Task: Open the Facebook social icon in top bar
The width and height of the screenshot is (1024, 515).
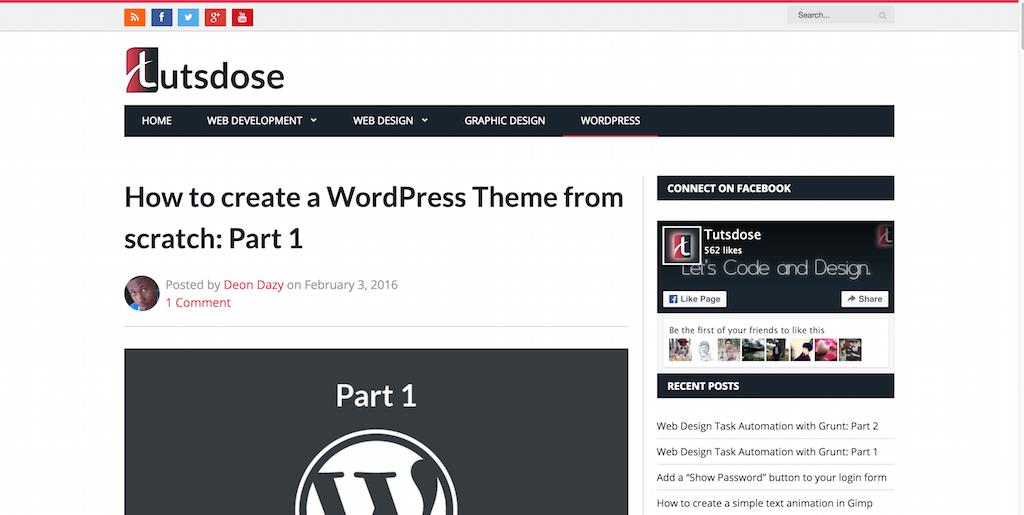Action: [x=162, y=18]
